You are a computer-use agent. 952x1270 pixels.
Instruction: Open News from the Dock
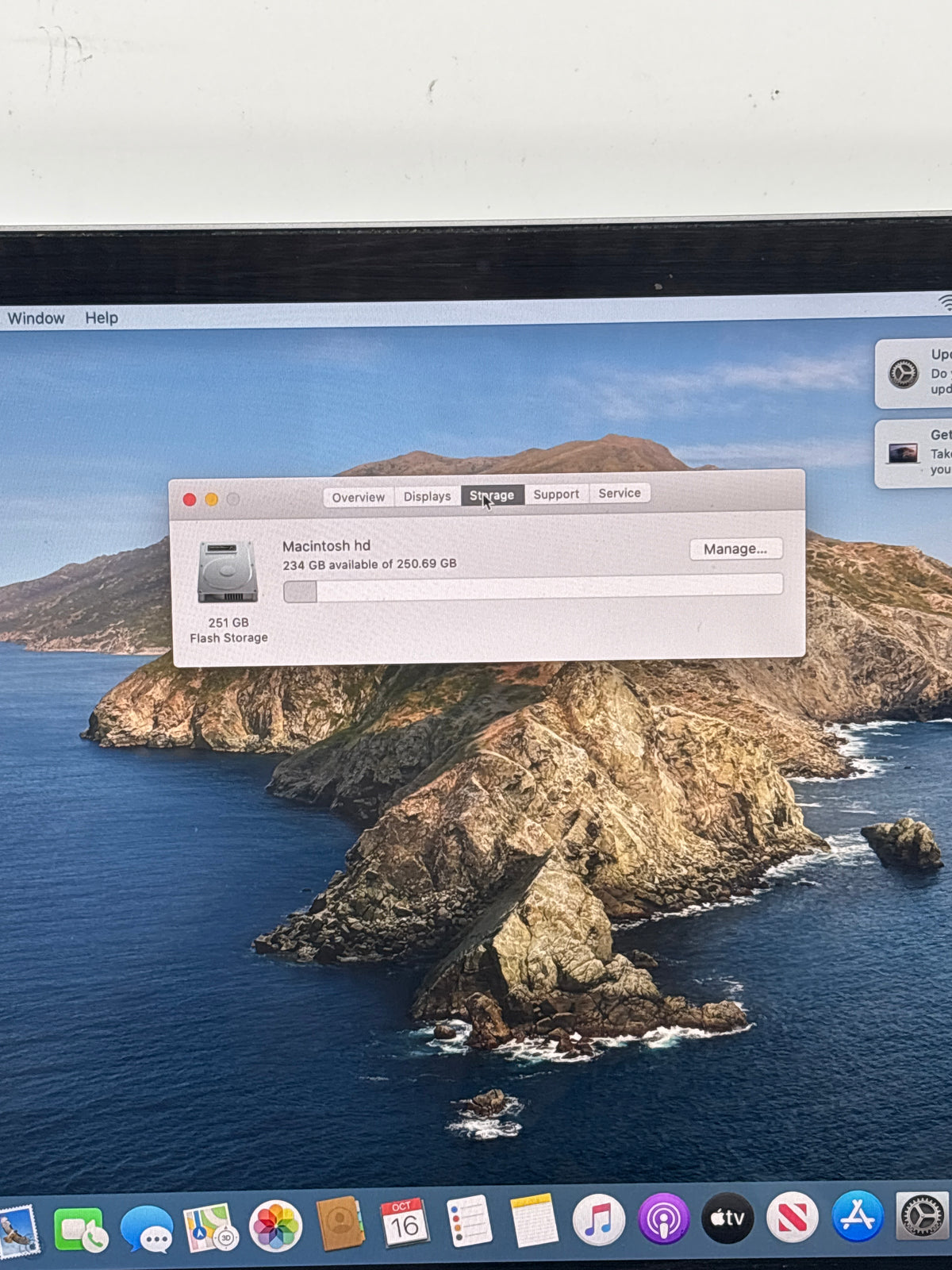[792, 1216]
